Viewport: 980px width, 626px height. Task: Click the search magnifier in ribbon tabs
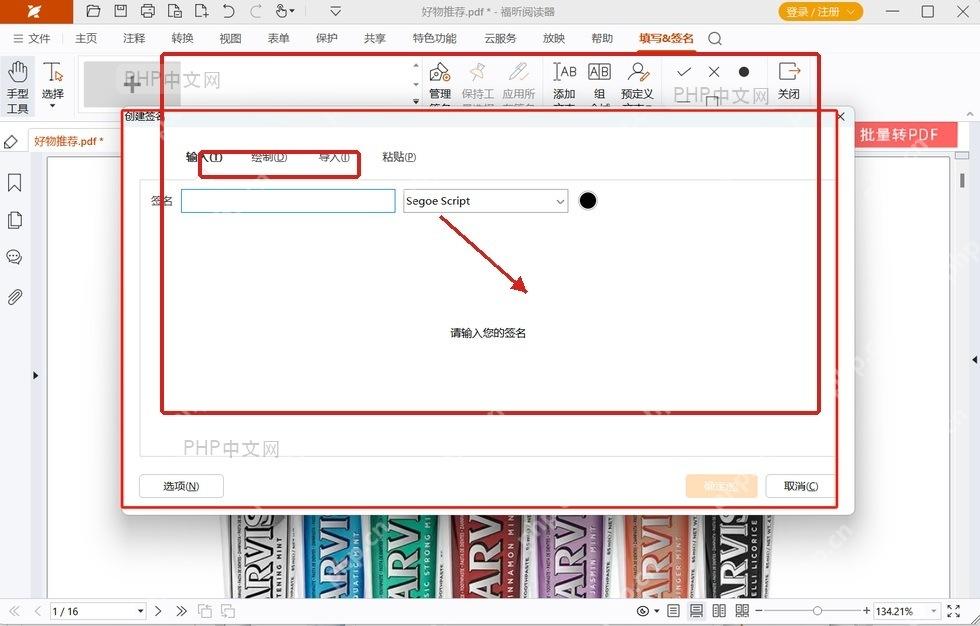click(715, 39)
